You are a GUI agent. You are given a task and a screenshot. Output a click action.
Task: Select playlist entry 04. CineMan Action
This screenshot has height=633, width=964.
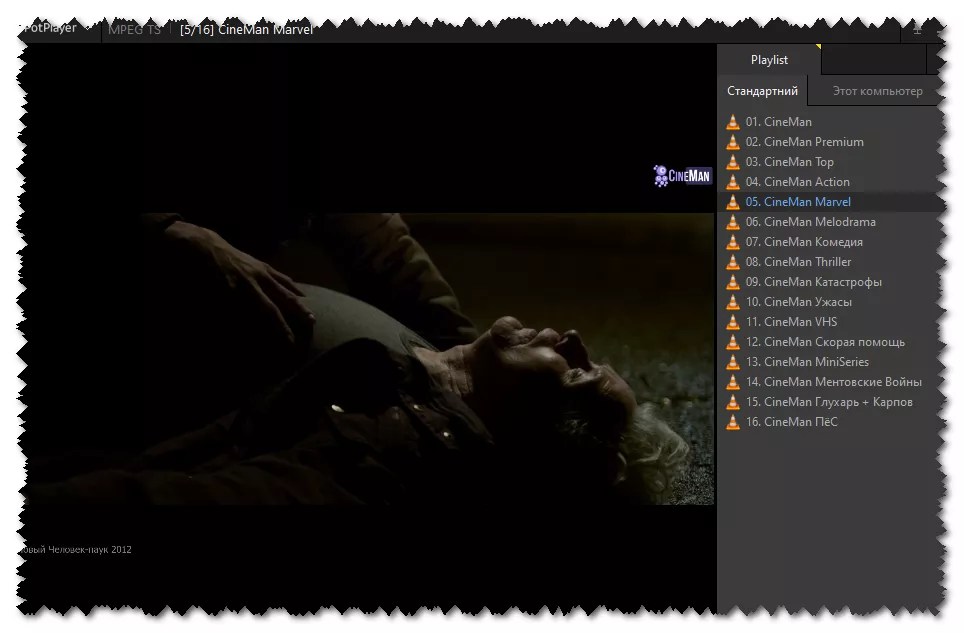pyautogui.click(x=831, y=182)
